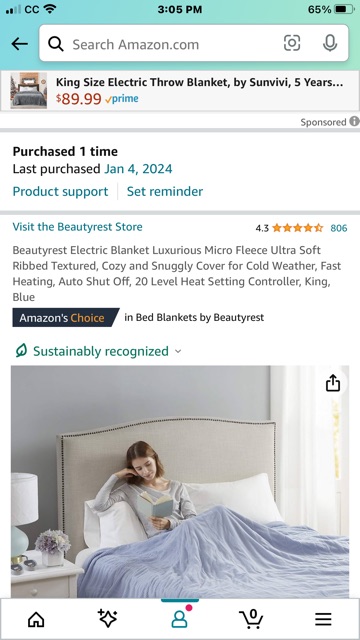The width and height of the screenshot is (360, 640).
Task: Click the Sponsored info icon
Action: coord(354,122)
